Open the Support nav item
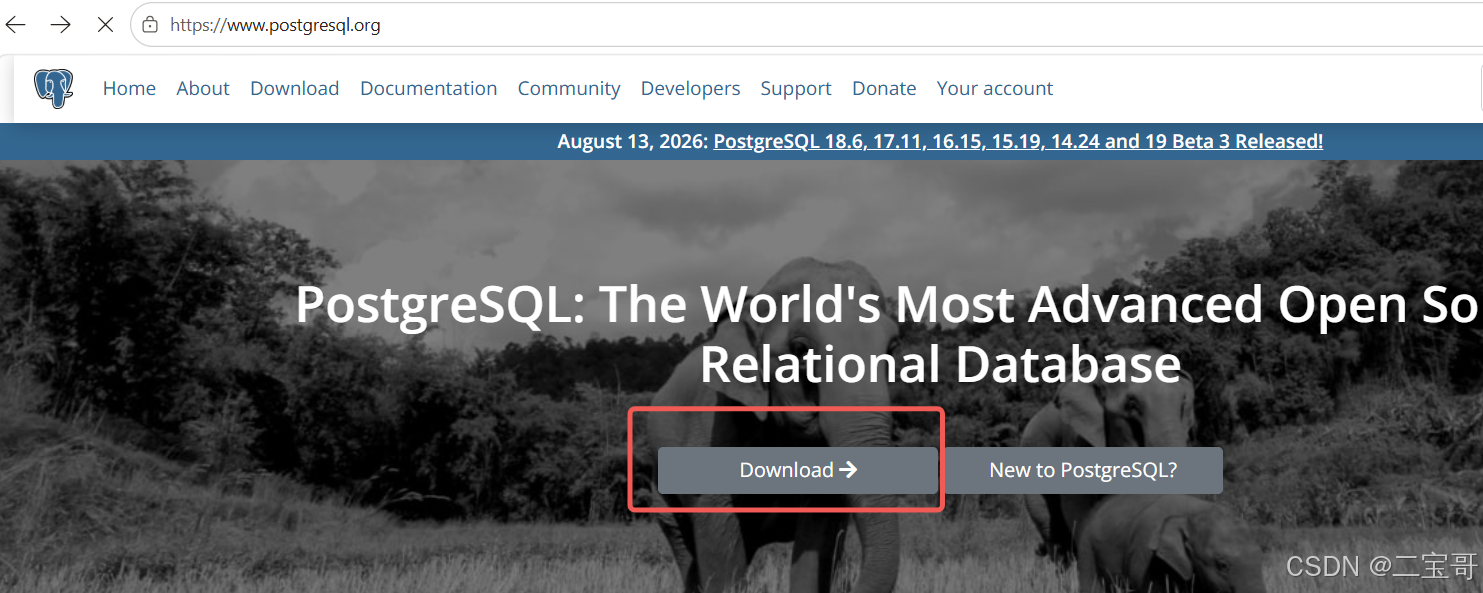Viewport: 1483px width, 593px height. 796,88
